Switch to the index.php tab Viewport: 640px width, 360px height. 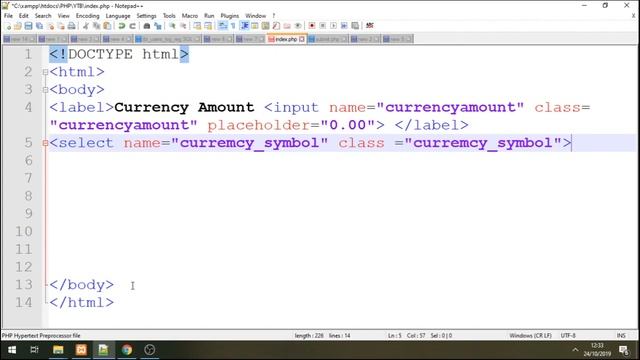coord(286,39)
